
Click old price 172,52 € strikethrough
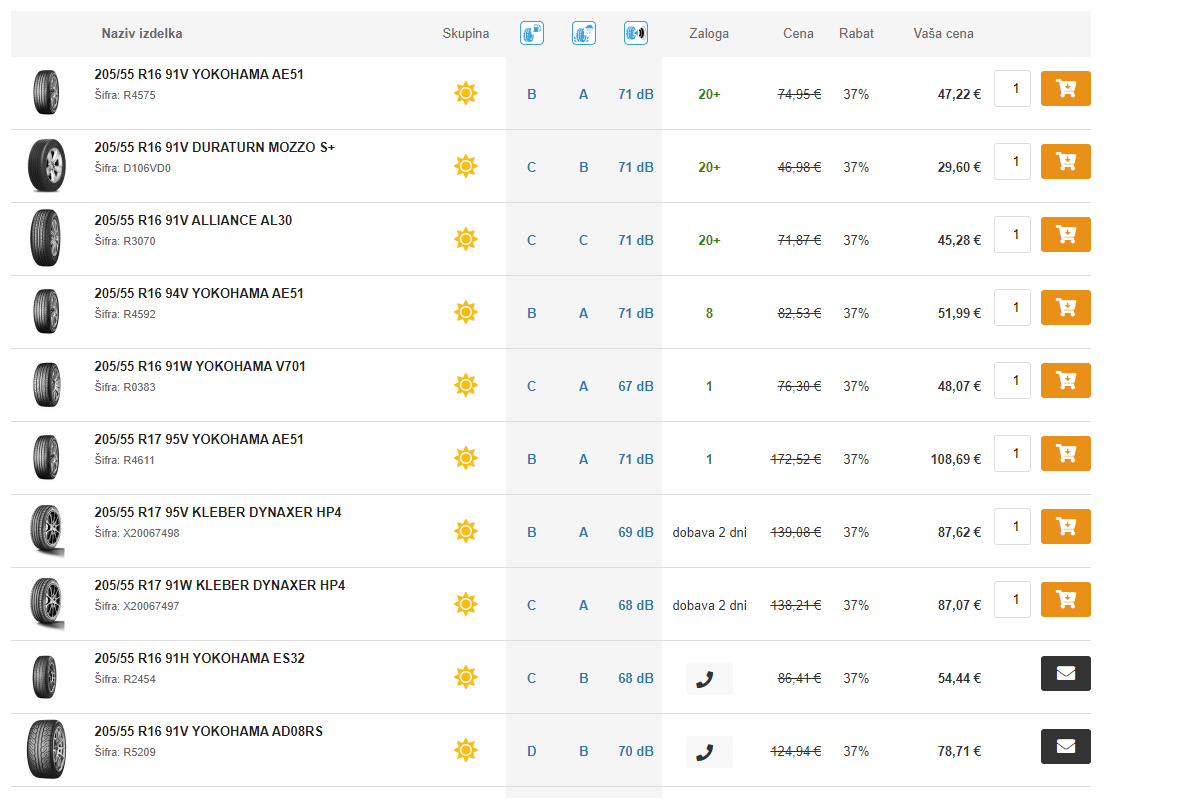click(x=796, y=459)
